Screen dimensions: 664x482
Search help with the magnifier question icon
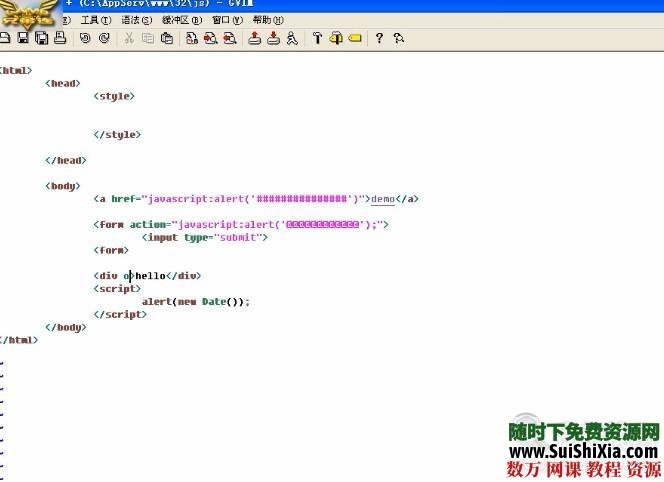click(398, 38)
